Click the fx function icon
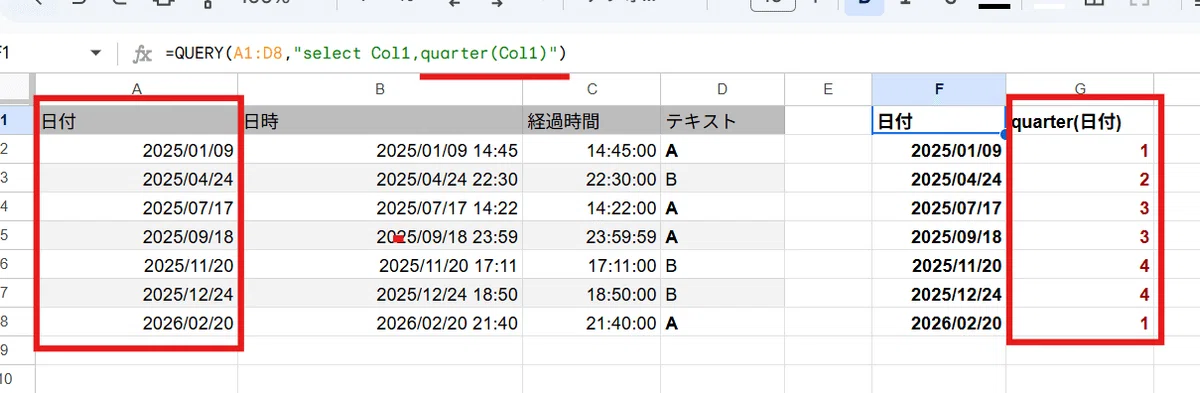 [142, 53]
